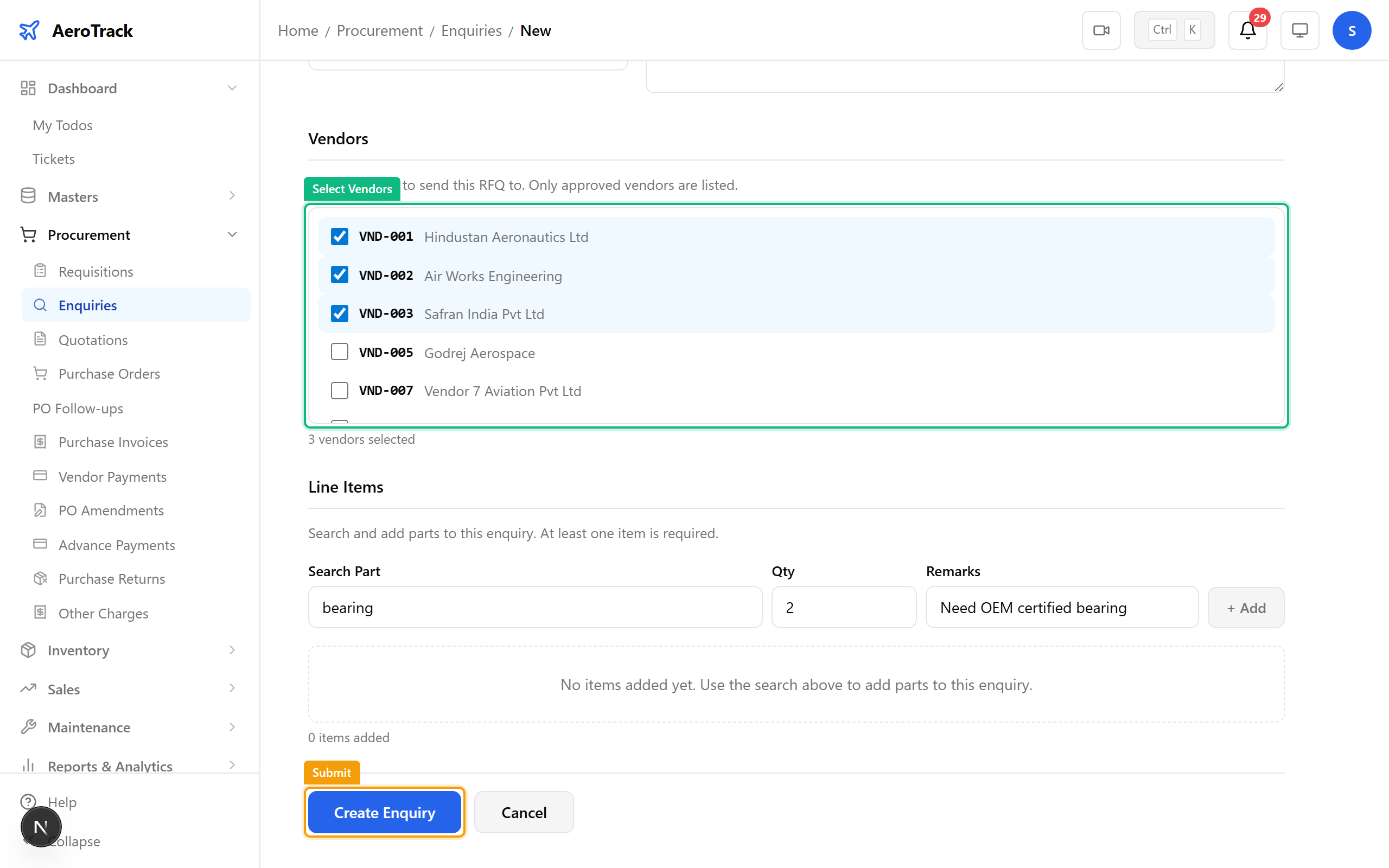
Task: Select vendor VND-007 Vendor 7 Aviation Pvt Ltd
Action: coord(339,390)
